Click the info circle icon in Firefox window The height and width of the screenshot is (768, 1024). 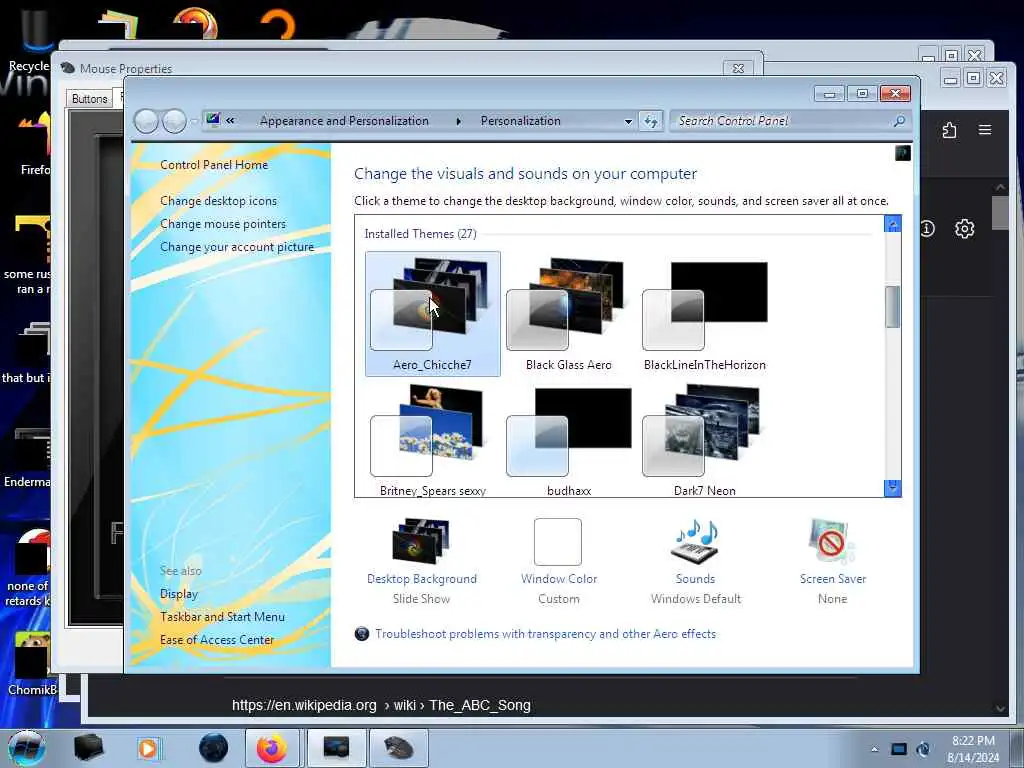click(928, 229)
